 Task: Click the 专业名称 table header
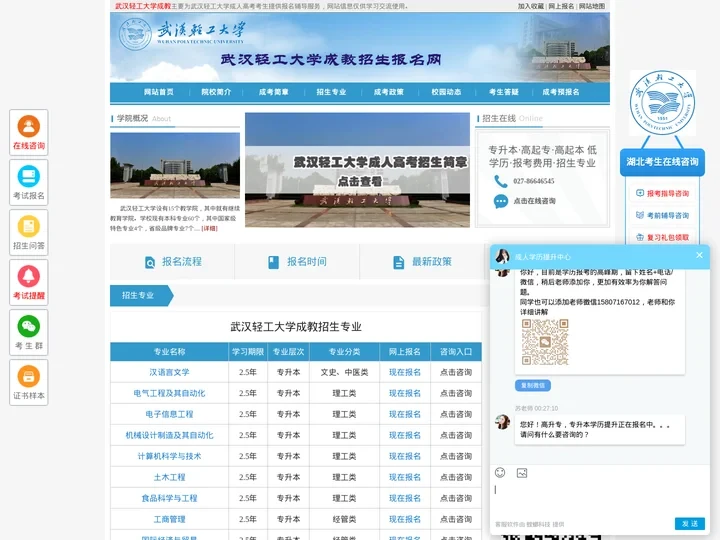[x=169, y=352]
